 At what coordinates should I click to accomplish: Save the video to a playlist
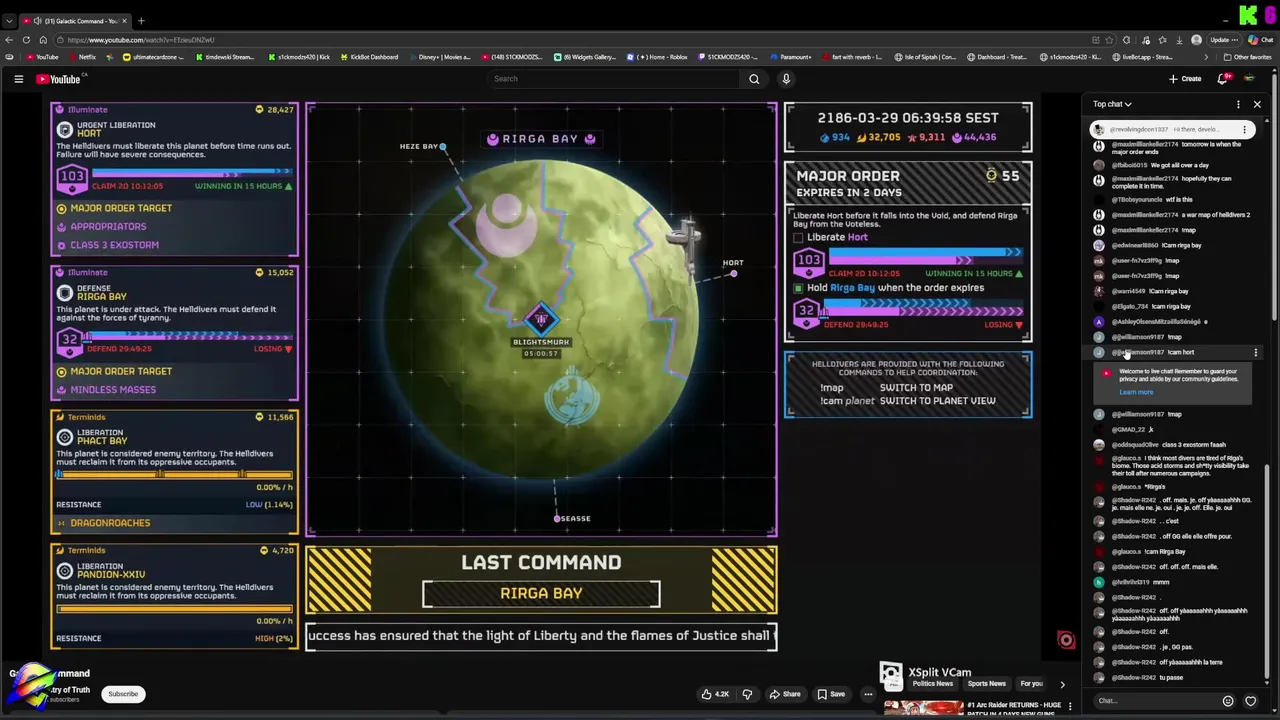tap(830, 694)
